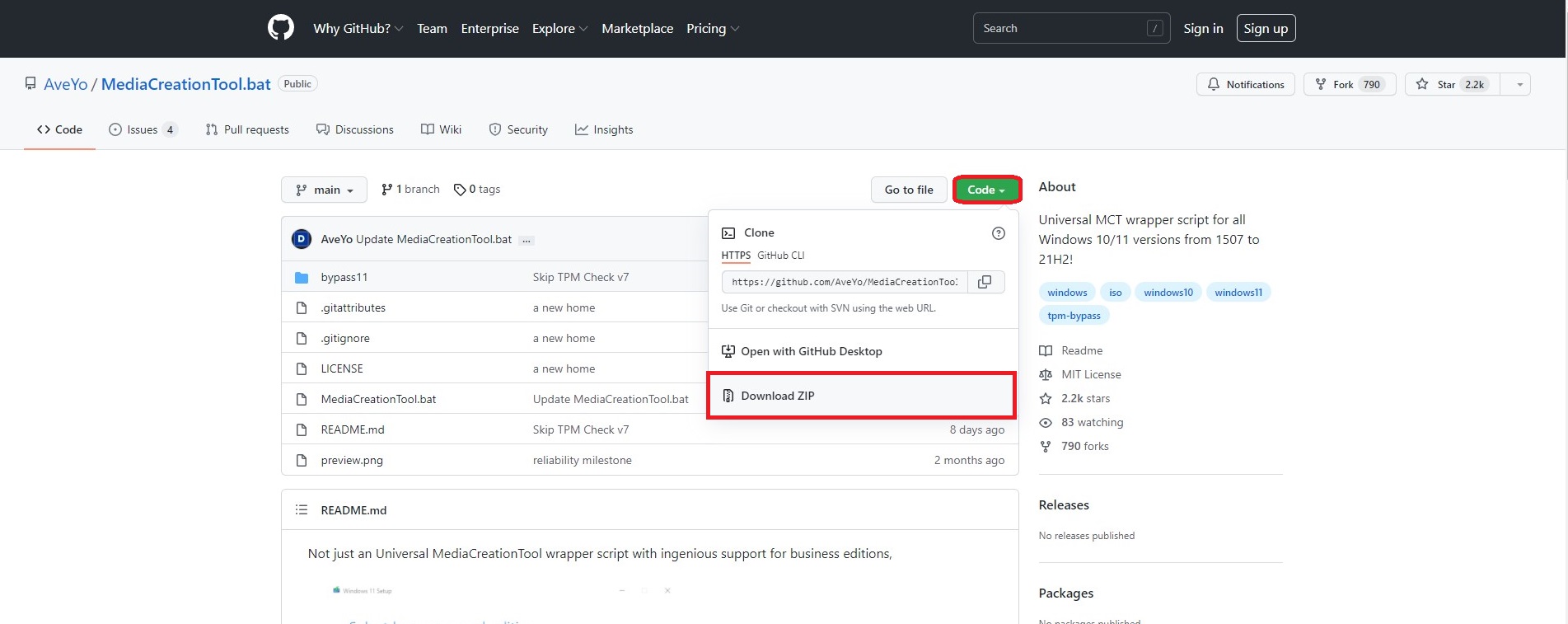Click Download ZIP in Code menu

[x=777, y=396]
